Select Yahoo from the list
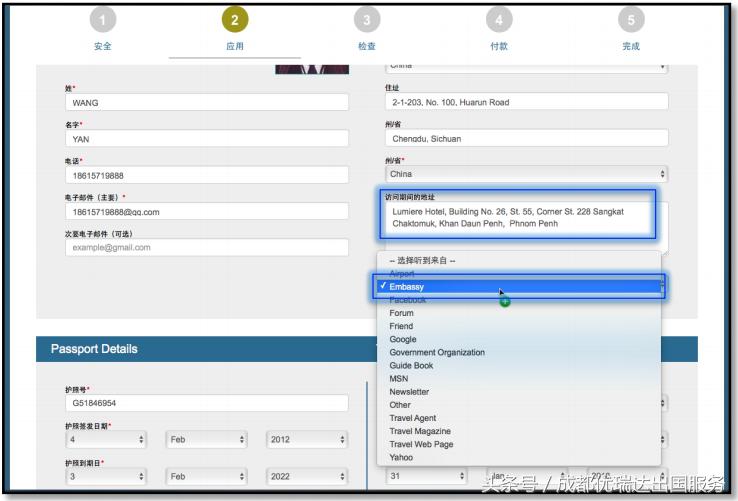This screenshot has height=501, width=738. point(519,457)
